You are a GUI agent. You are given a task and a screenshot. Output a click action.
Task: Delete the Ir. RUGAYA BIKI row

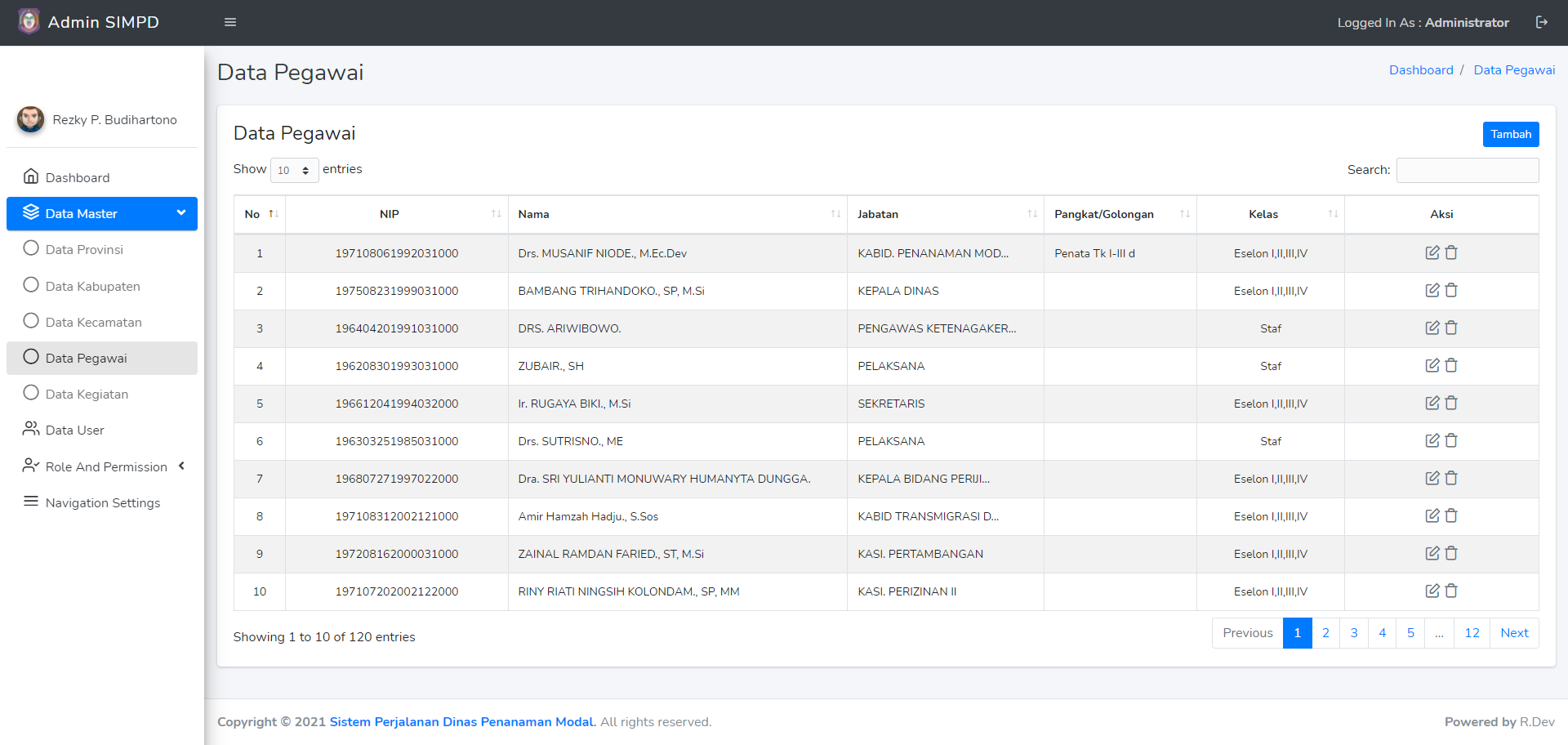pyautogui.click(x=1451, y=404)
